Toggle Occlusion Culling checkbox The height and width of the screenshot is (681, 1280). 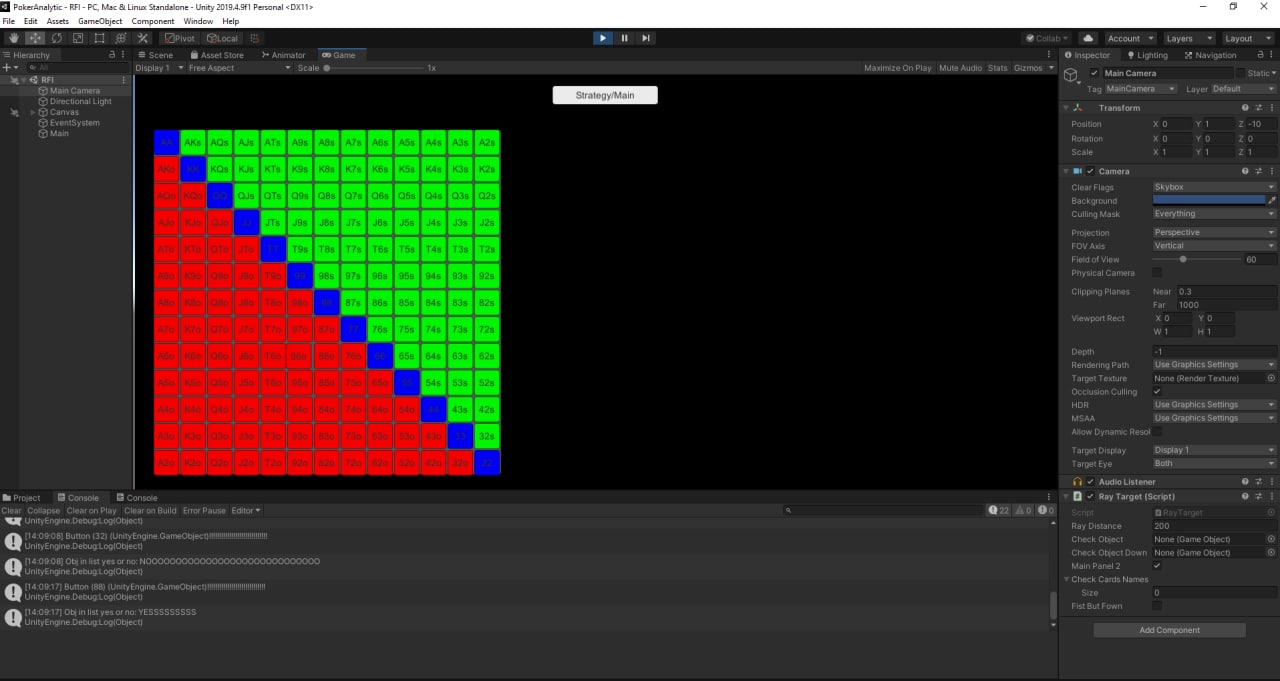pyautogui.click(x=1157, y=391)
